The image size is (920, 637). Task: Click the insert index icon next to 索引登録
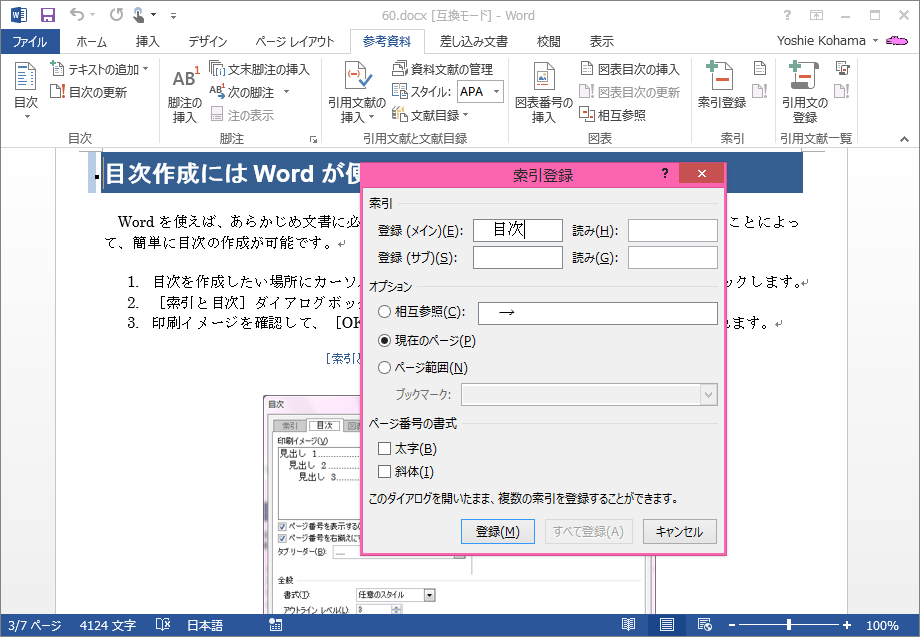(760, 69)
